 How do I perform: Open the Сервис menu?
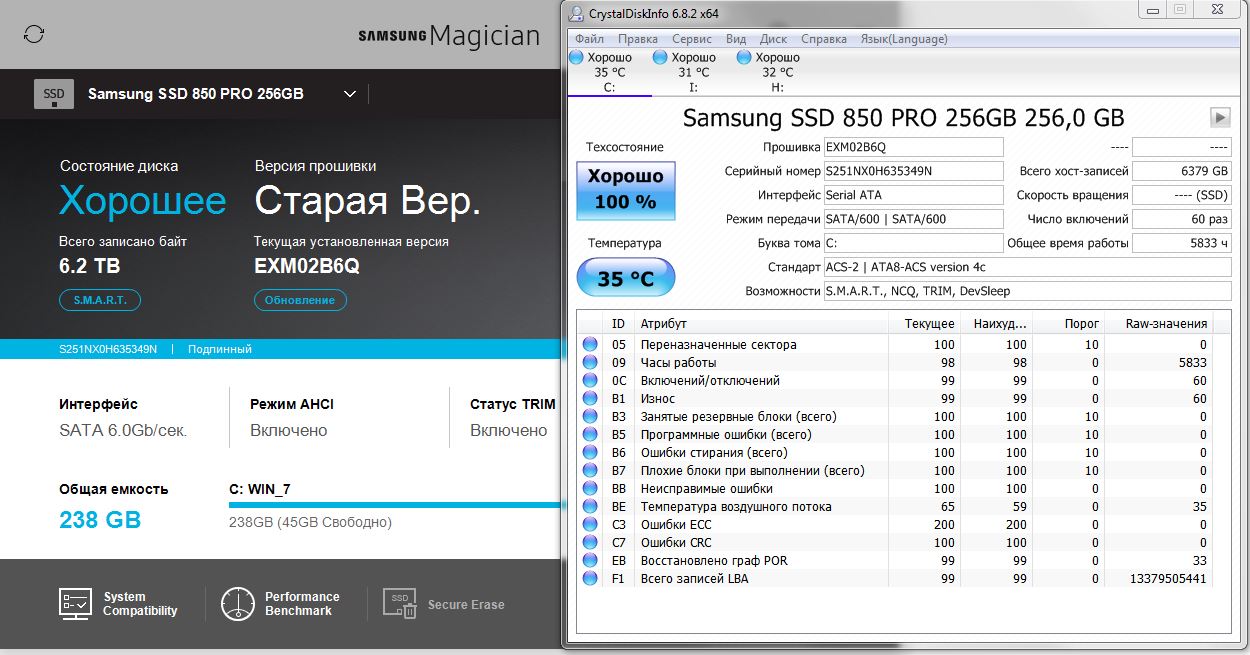click(x=692, y=39)
